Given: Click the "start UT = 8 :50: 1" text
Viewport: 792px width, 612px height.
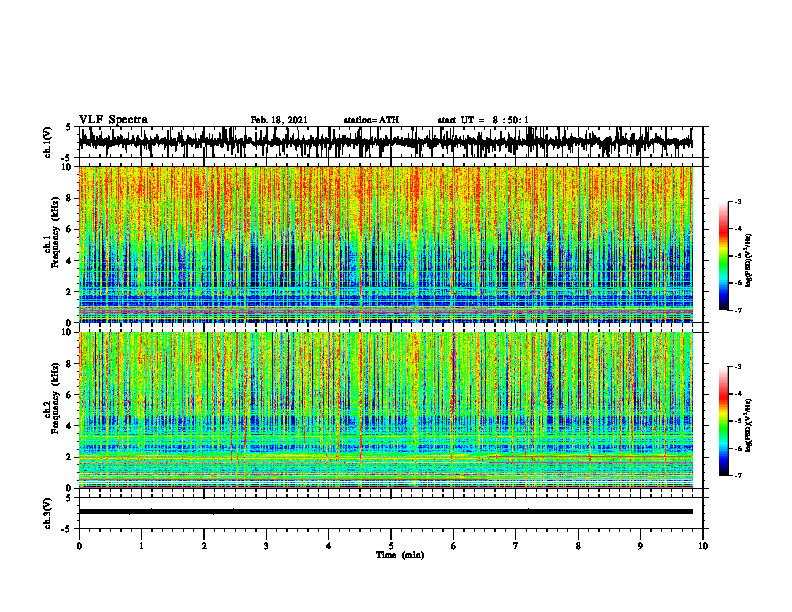Looking at the screenshot, I should pyautogui.click(x=483, y=120).
